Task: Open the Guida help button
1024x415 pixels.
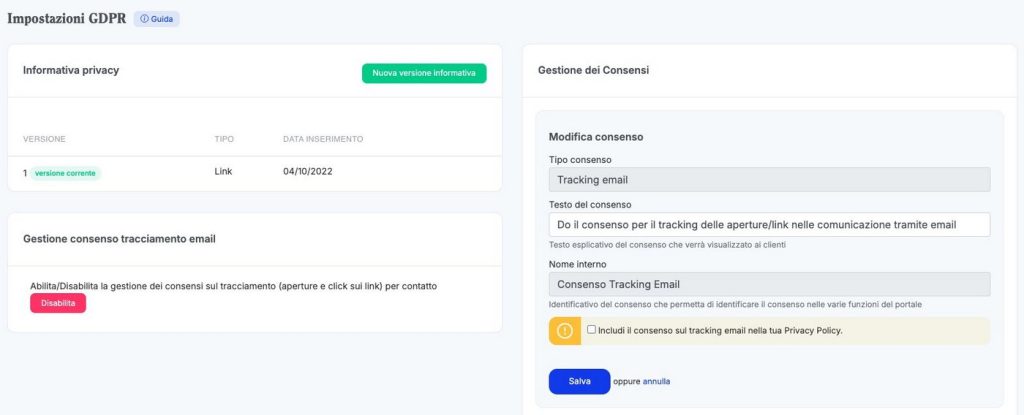Action: pyautogui.click(x=157, y=19)
